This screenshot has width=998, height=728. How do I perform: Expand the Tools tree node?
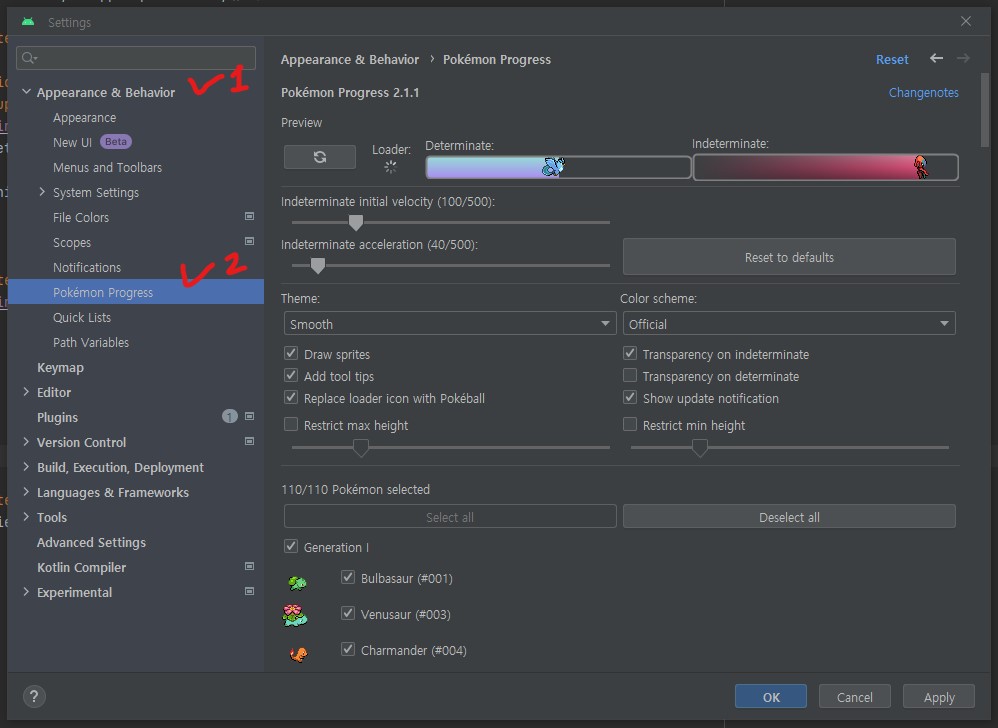pos(26,517)
